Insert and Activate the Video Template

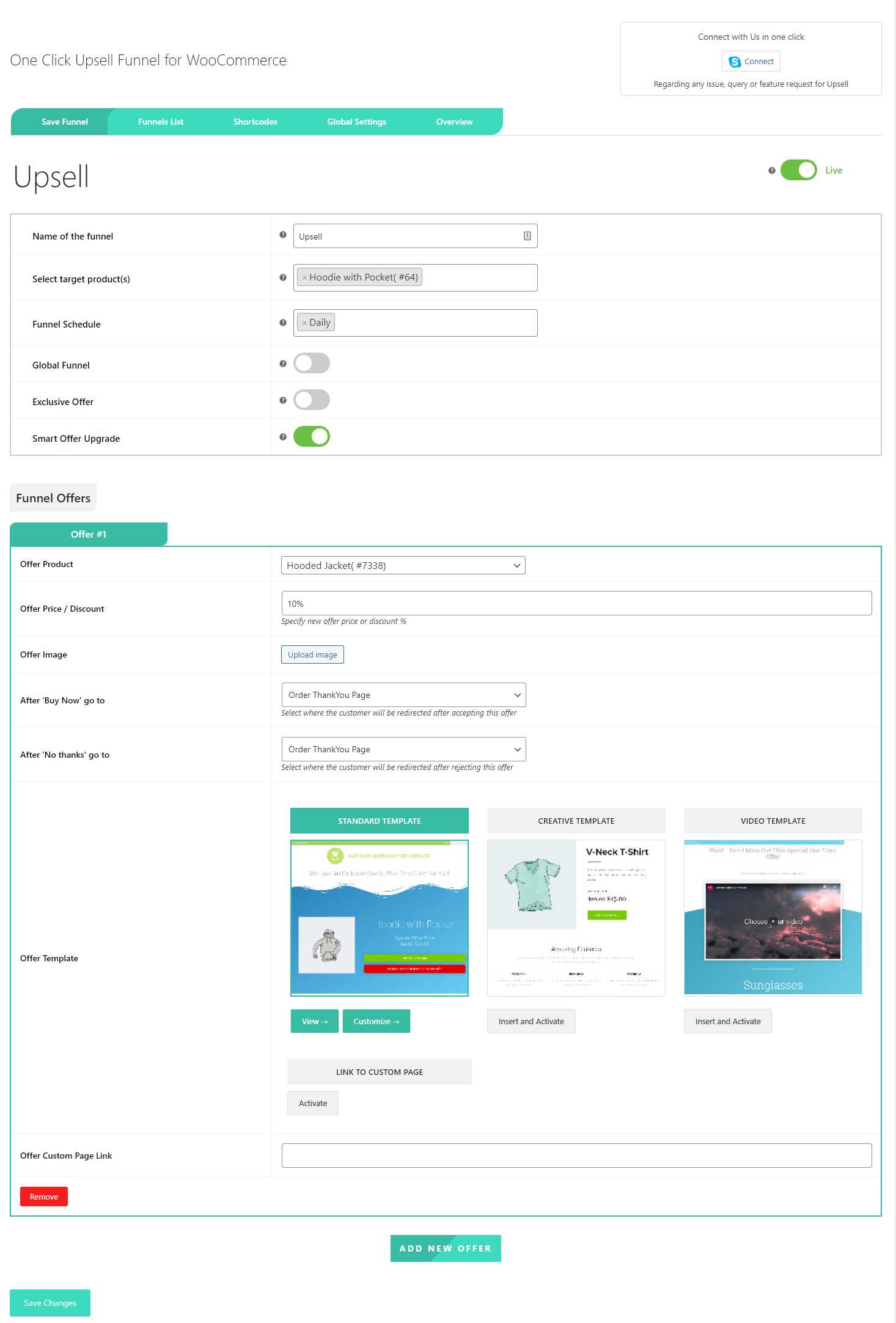click(x=728, y=1021)
